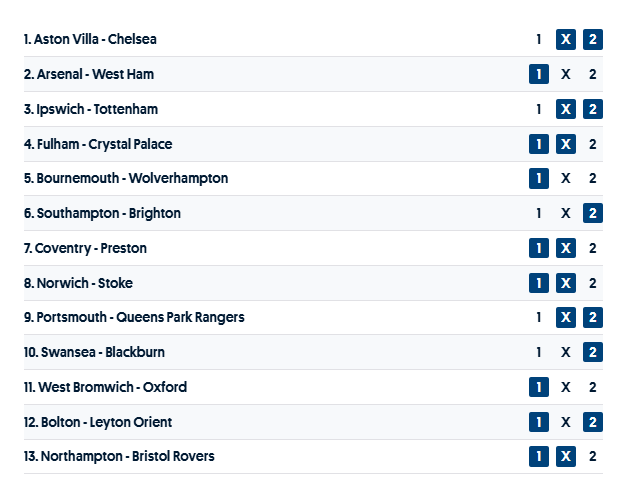Select away win for Arsenal - West Ham
This screenshot has width=622, height=483.
593,74
